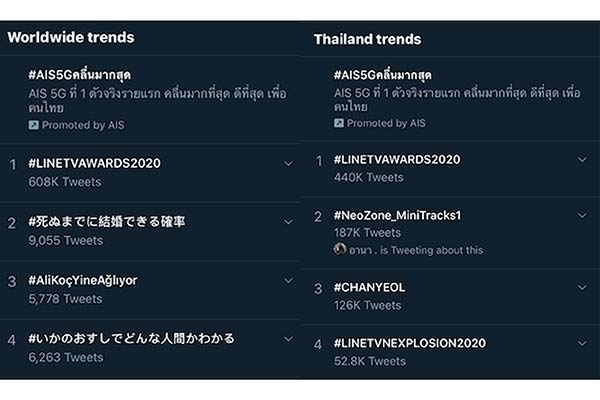Open the chevron menu for #死ぬまでに結婚できる確率

point(288,222)
